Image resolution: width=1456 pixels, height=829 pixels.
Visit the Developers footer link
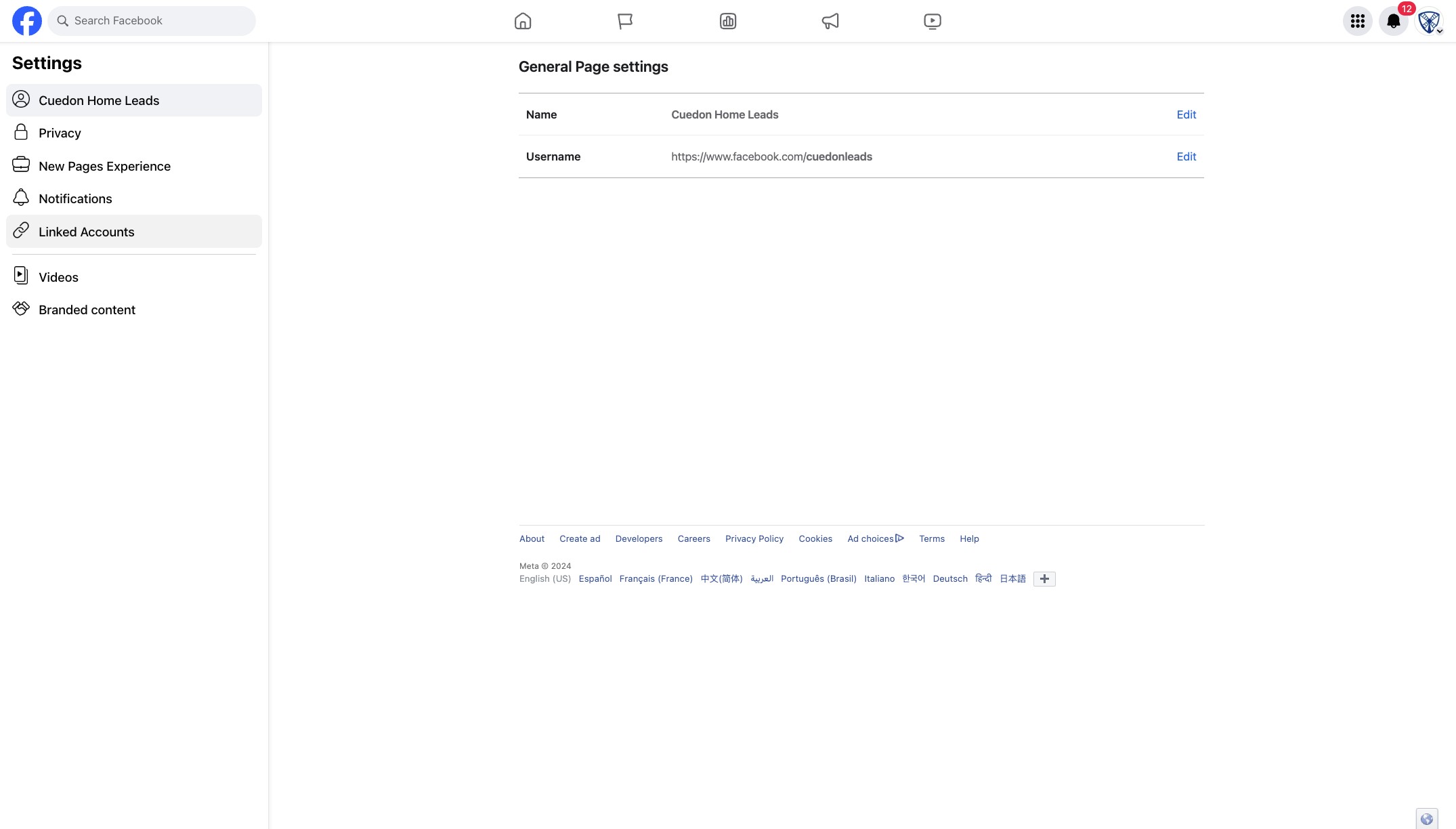click(639, 539)
